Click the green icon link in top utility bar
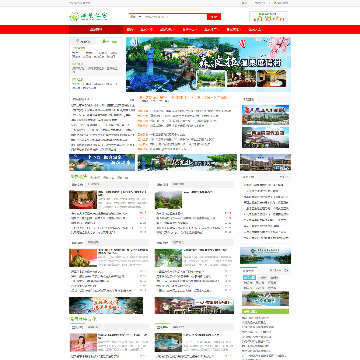Image resolution: width=360 pixels, height=360 pixels. [x=281, y=3]
